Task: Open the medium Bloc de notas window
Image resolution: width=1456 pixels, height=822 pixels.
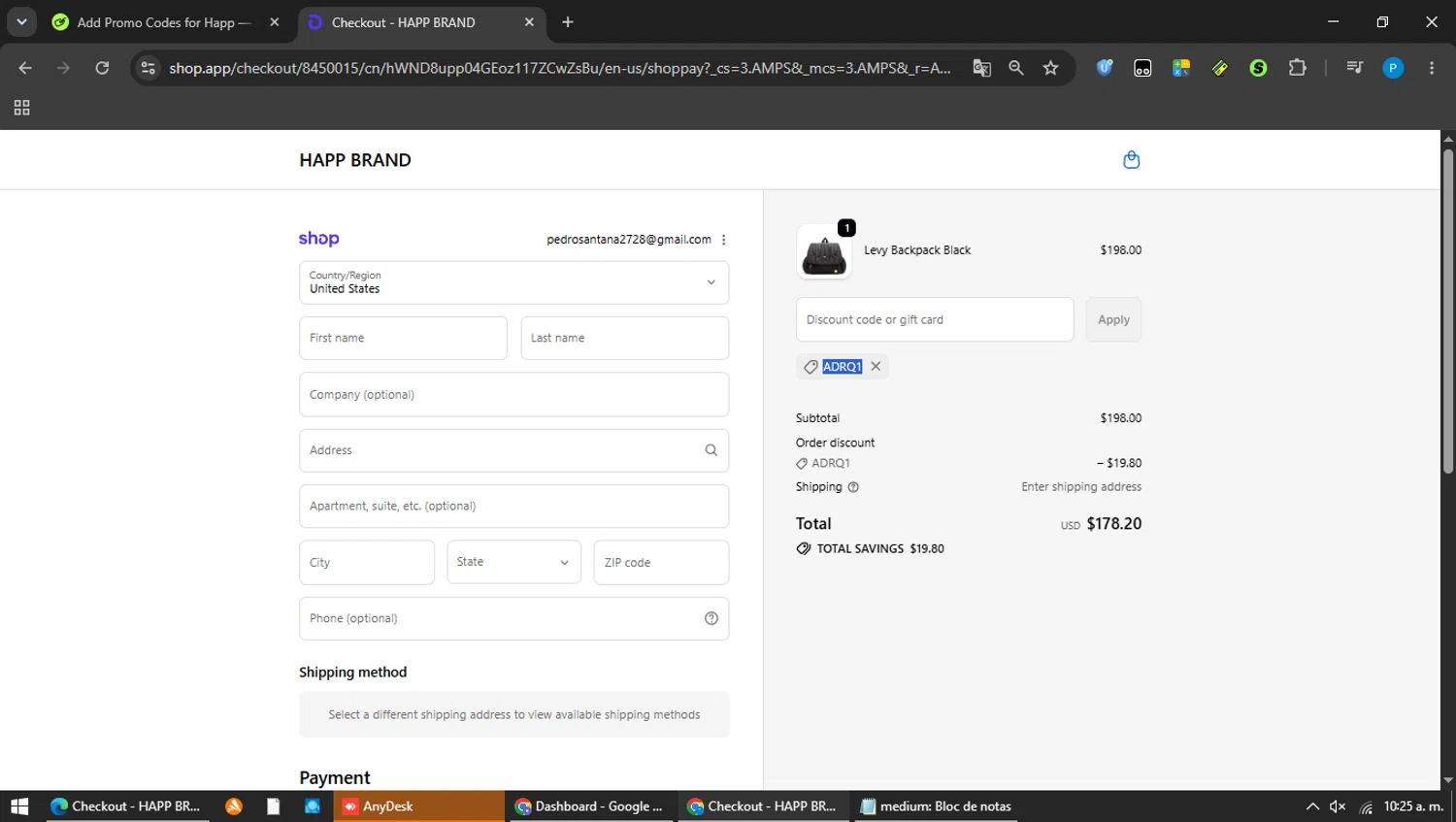Action: (x=937, y=806)
